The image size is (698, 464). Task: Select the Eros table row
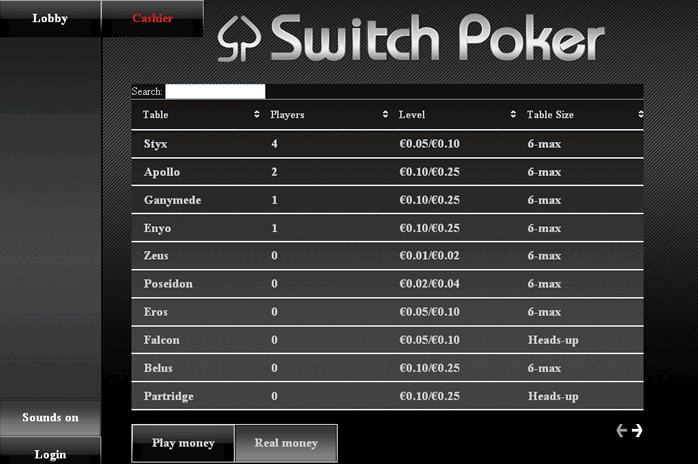[x=387, y=312]
